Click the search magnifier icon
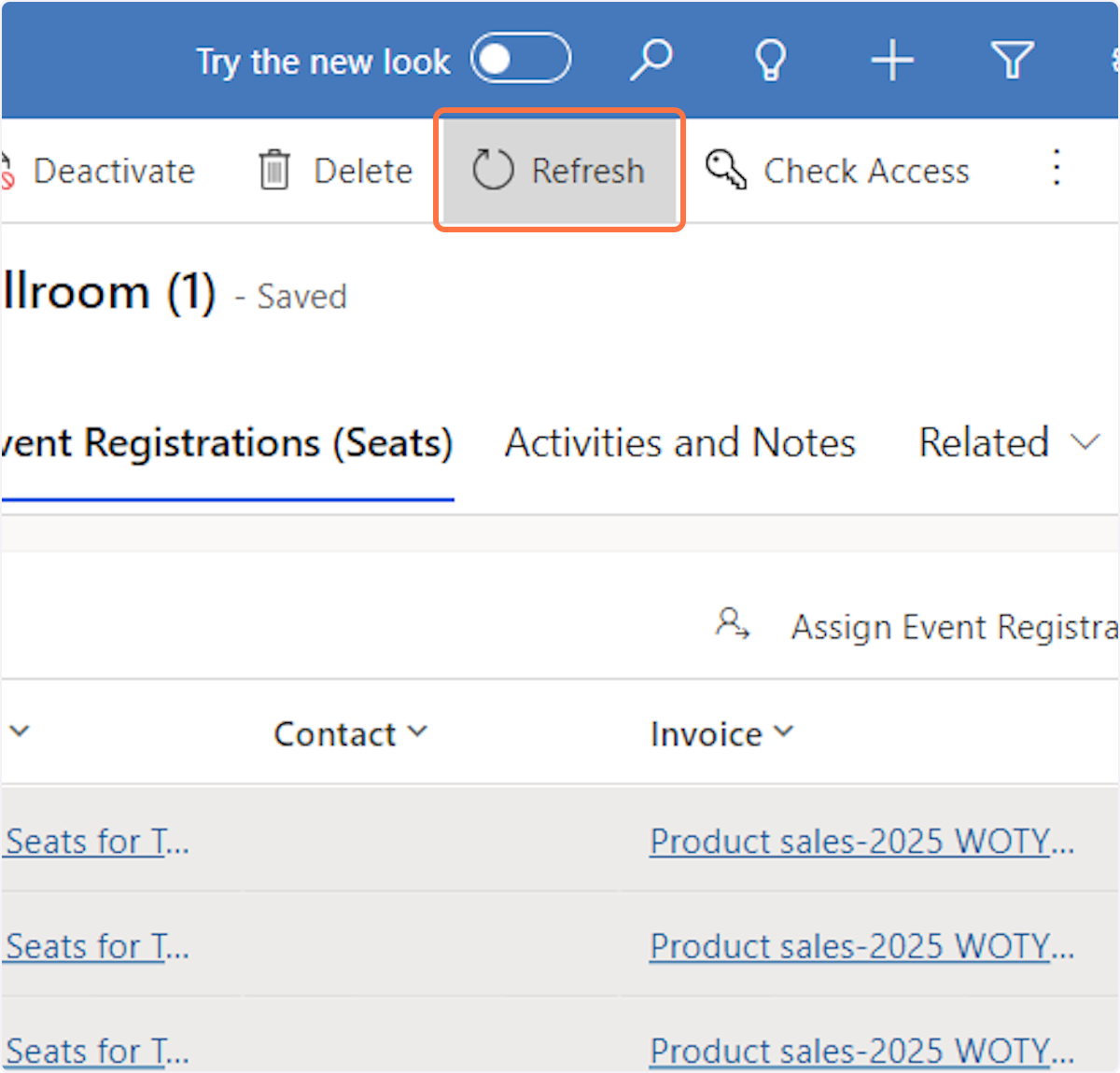 651,61
